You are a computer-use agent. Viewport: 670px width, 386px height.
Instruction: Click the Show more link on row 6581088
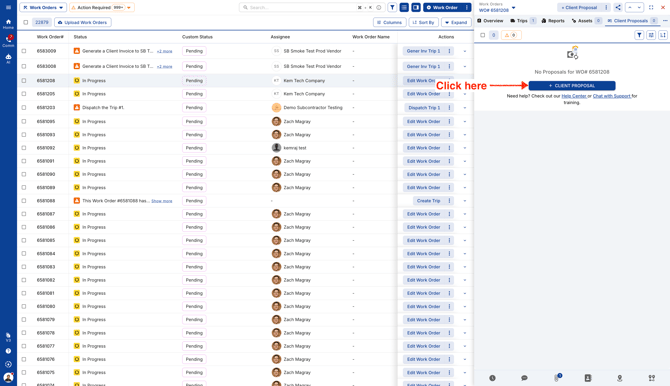tap(162, 201)
